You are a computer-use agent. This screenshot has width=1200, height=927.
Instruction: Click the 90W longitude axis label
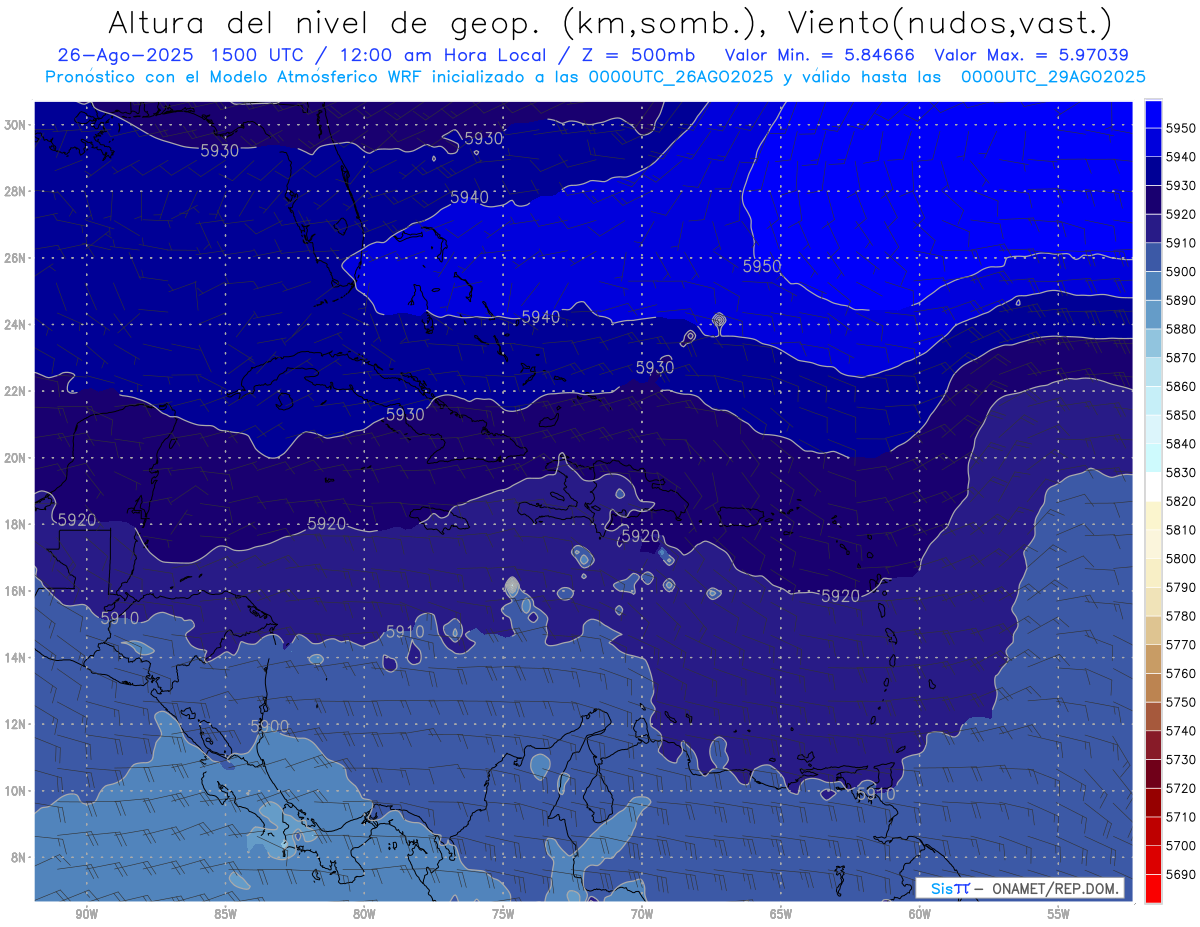point(86,915)
